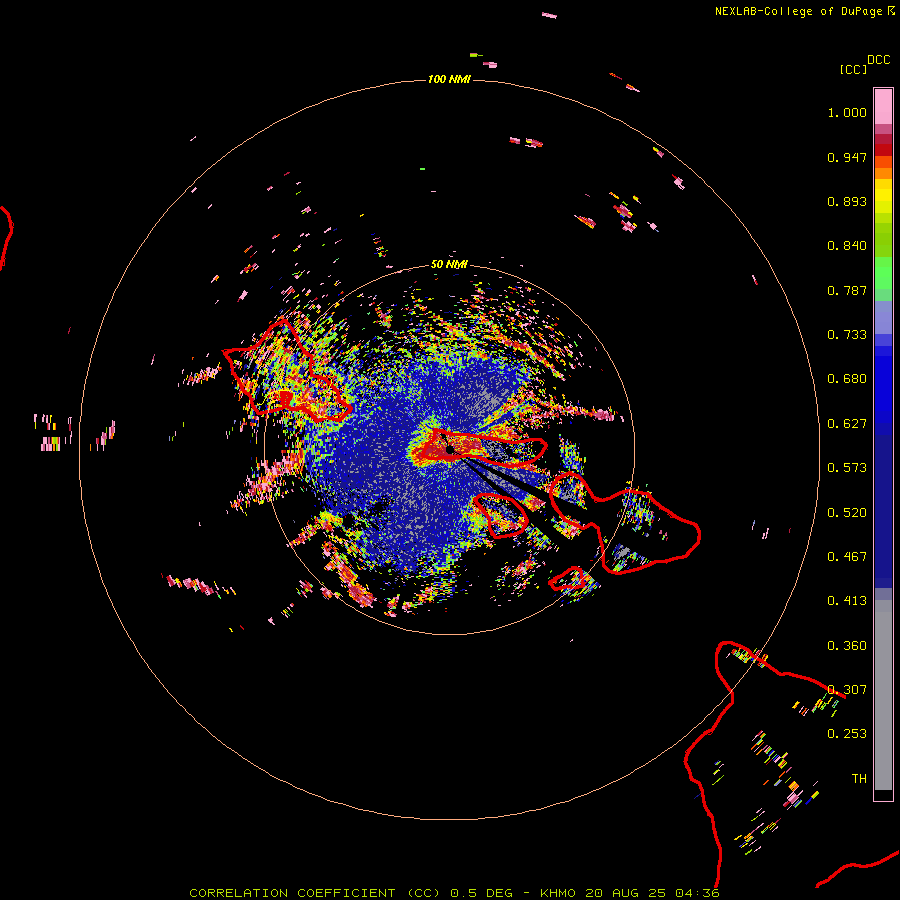Click the 0.680 scale value
The height and width of the screenshot is (900, 900).
coord(847,379)
